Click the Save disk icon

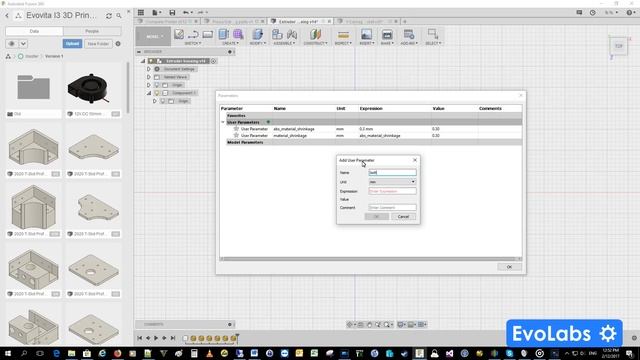172,13
